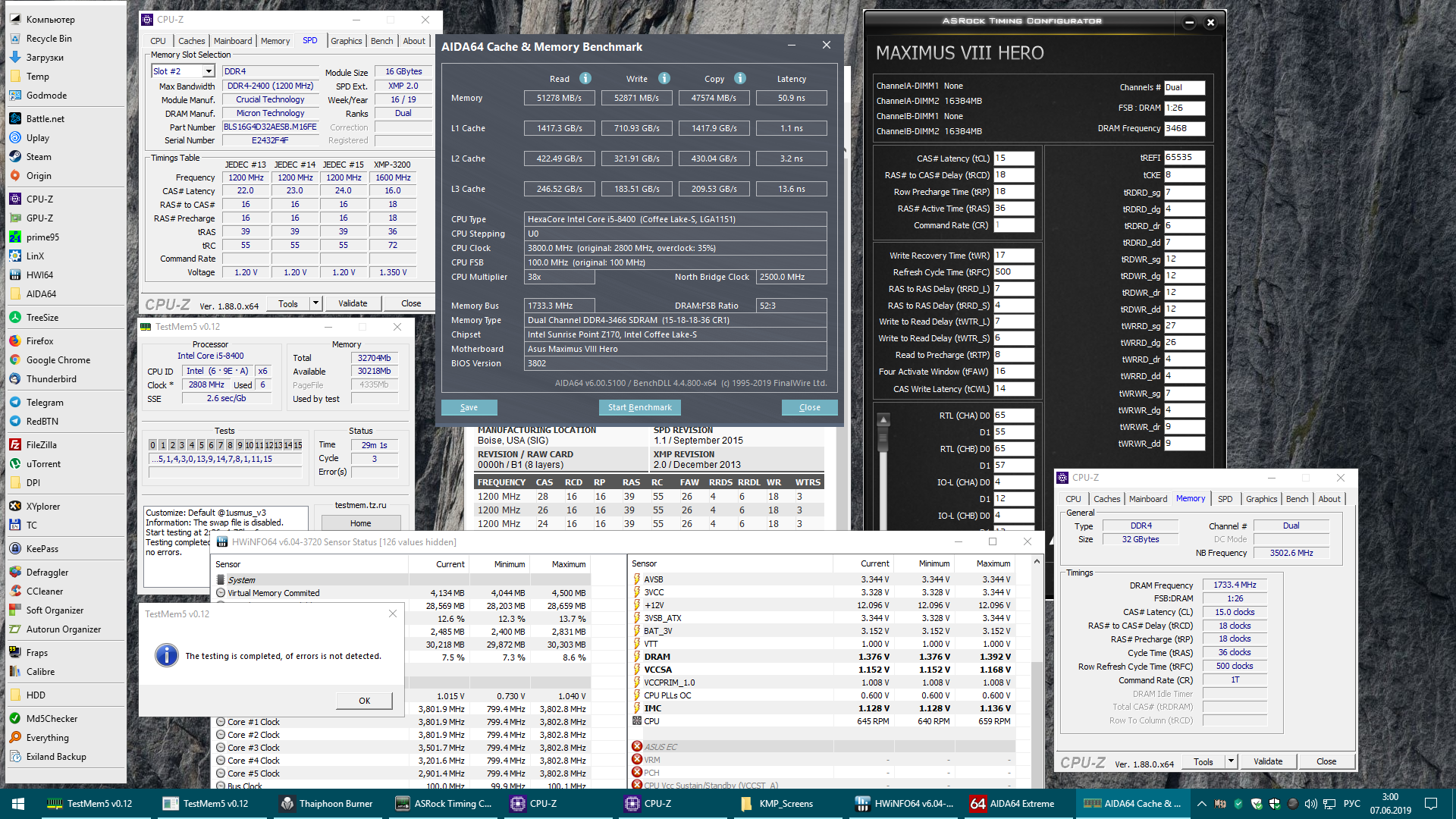This screenshot has width=1456, height=819.
Task: Open the Bench tab in the Memory CPU-Z window
Action: [x=1297, y=499]
